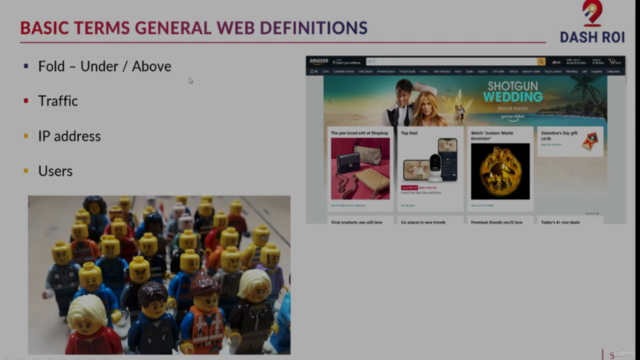The width and height of the screenshot is (640, 360).
Task: Open the Jurassic World Dominion poster
Action: (x=500, y=171)
